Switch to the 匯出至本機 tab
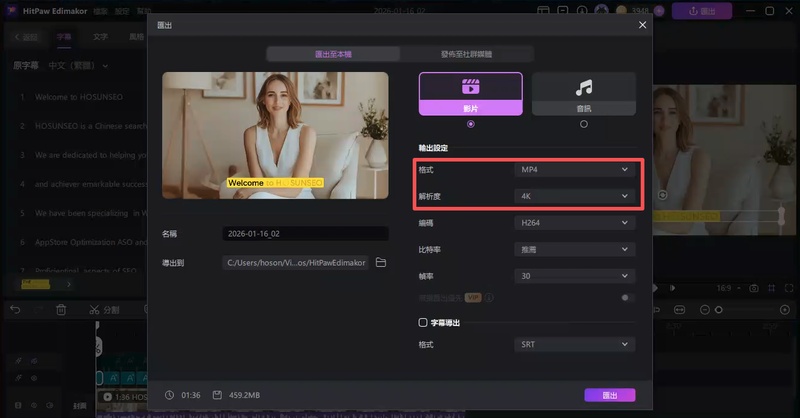800x418 pixels. click(333, 54)
